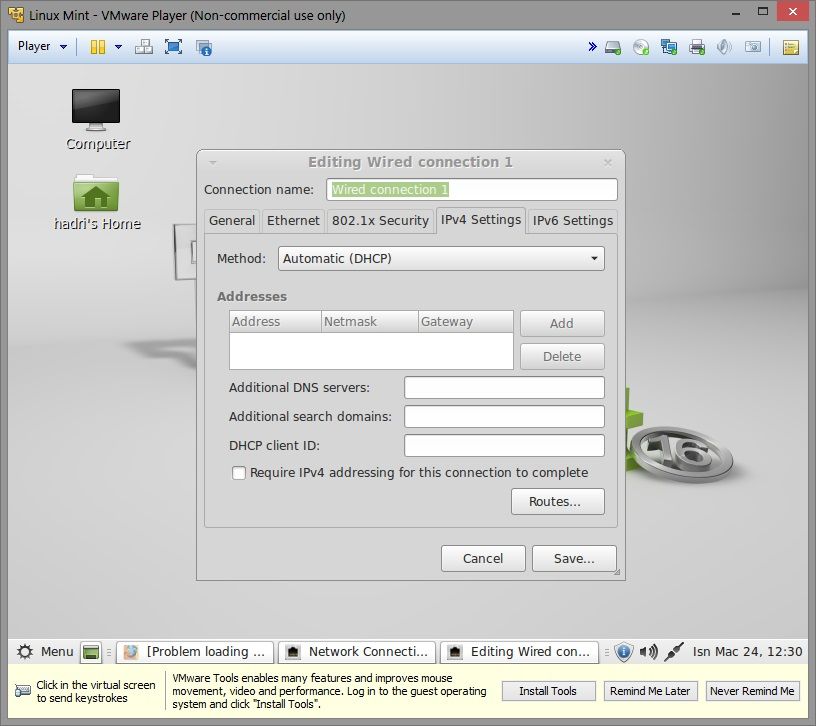The height and width of the screenshot is (726, 816).
Task: Click the Add address button
Action: pos(562,324)
